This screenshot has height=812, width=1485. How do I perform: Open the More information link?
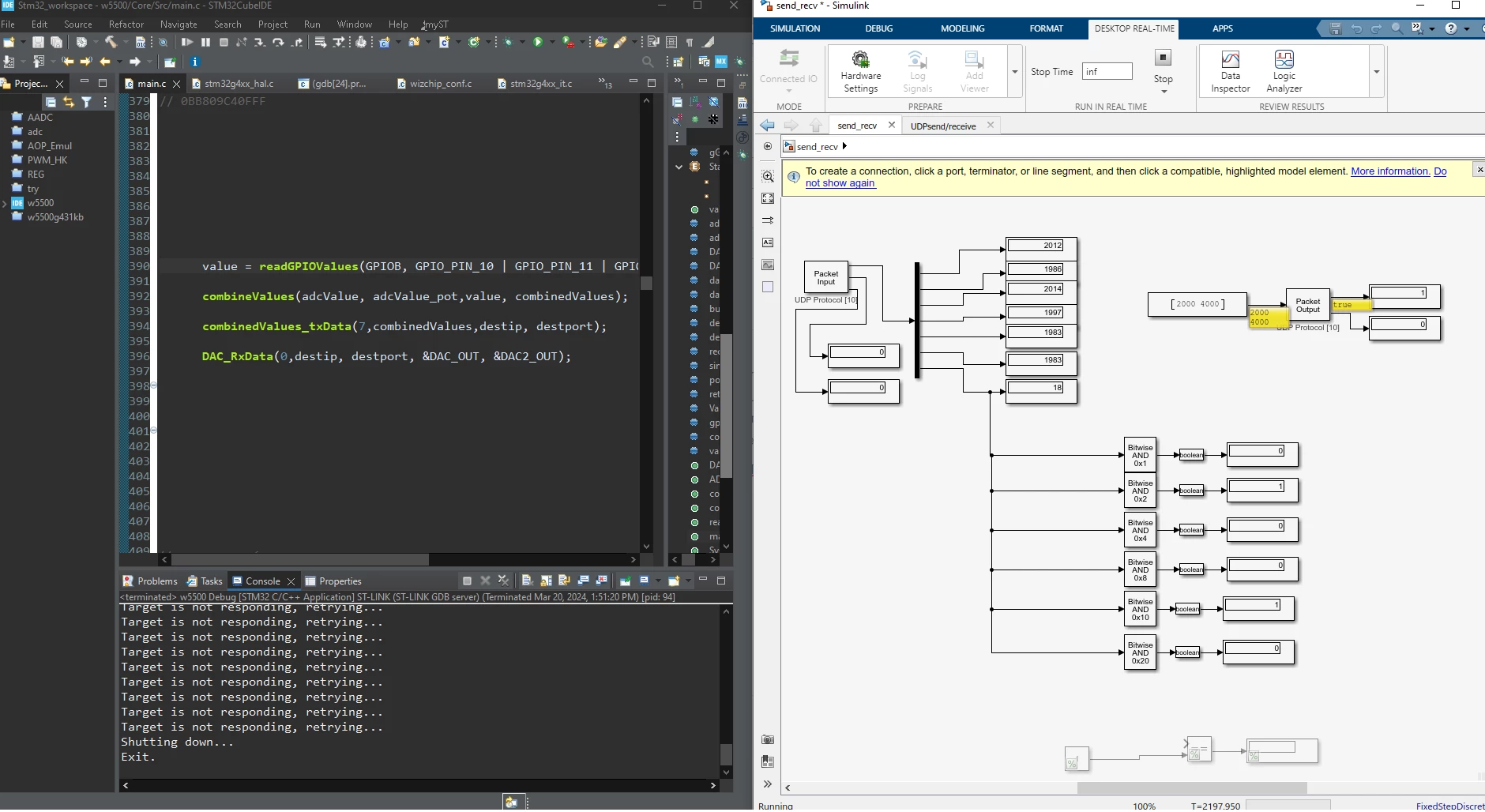click(1390, 171)
